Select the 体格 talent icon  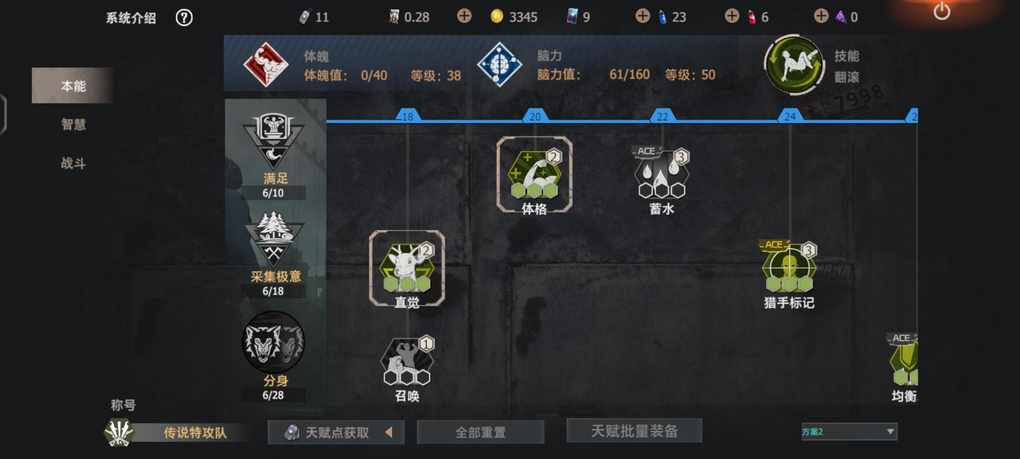534,173
